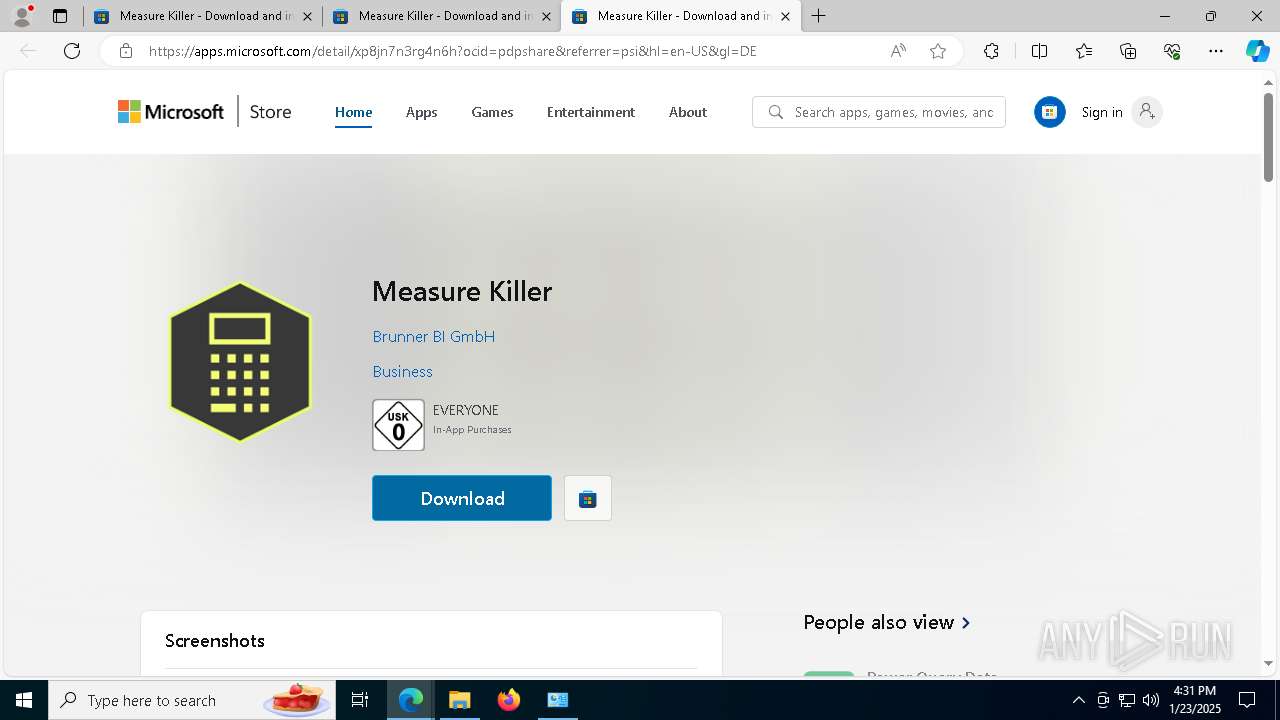Click the Sign in person icon
Viewport: 1280px width, 720px height.
[x=1147, y=112]
